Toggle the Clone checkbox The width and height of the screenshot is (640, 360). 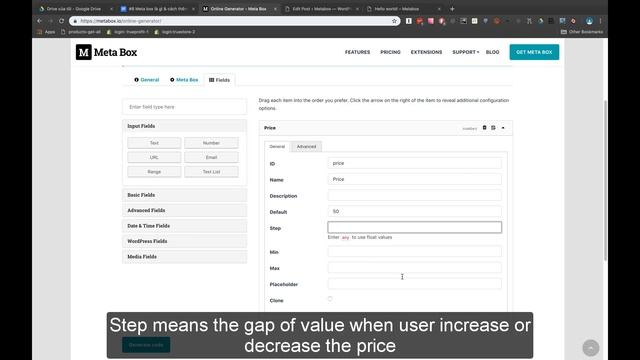point(330,299)
